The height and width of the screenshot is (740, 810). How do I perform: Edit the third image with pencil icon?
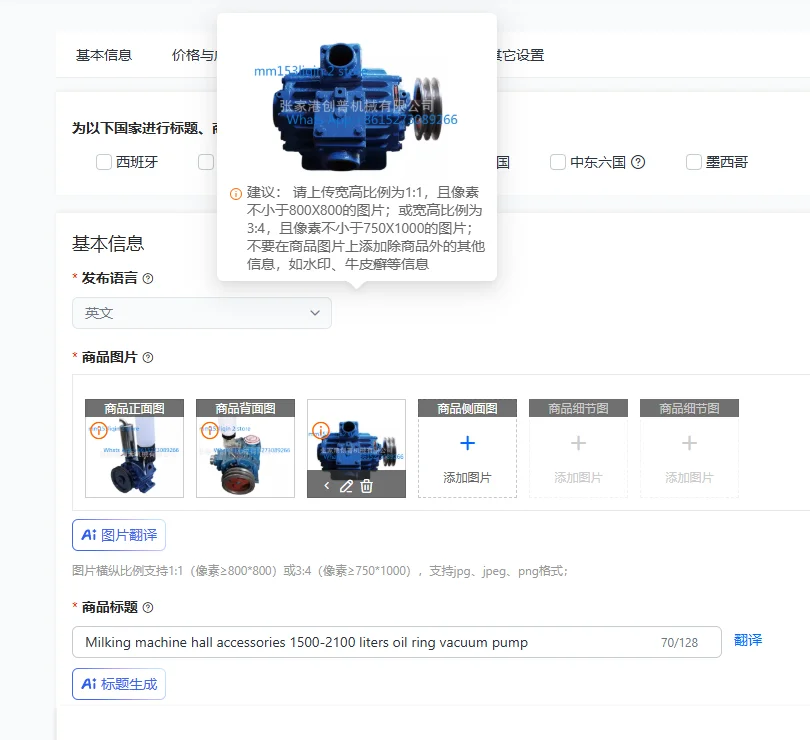[x=346, y=486]
